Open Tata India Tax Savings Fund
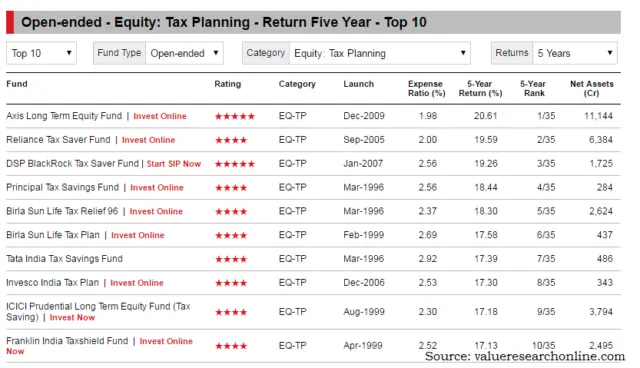 tap(64, 259)
